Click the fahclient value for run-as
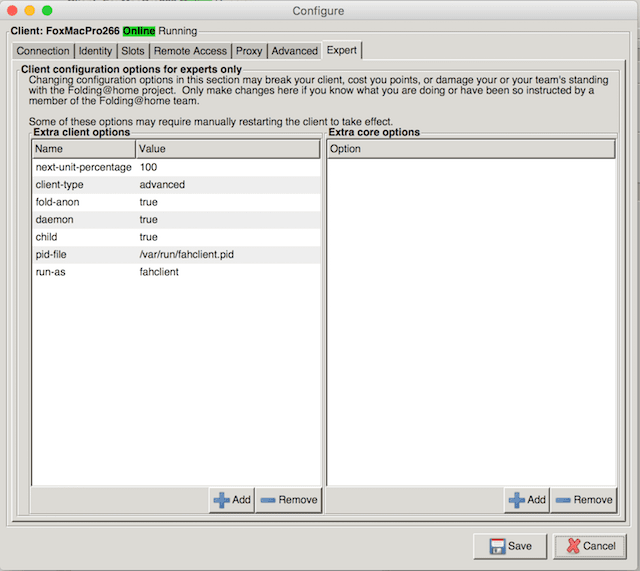 [159, 272]
